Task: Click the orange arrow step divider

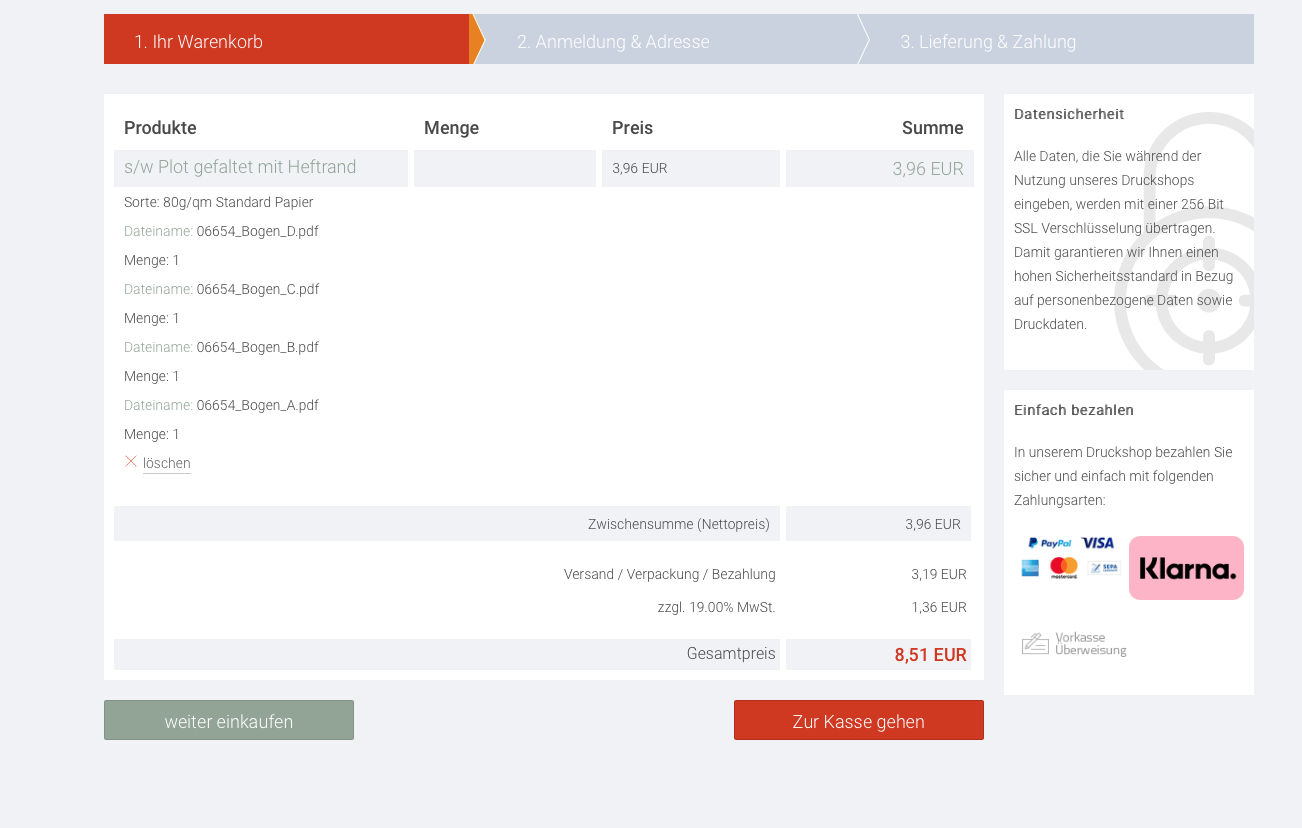Action: (477, 39)
